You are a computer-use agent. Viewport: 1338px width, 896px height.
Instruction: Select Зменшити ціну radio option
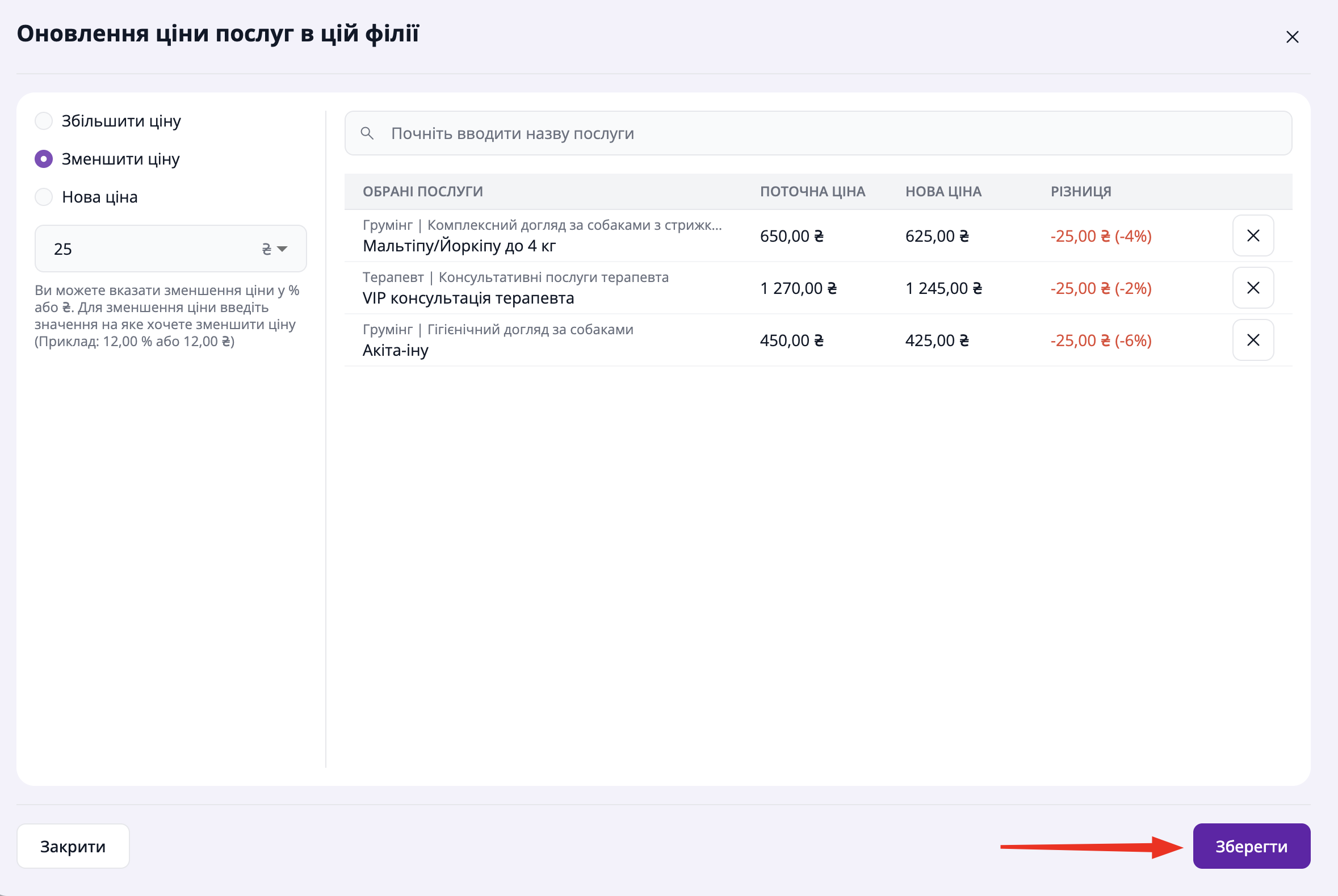[x=44, y=159]
